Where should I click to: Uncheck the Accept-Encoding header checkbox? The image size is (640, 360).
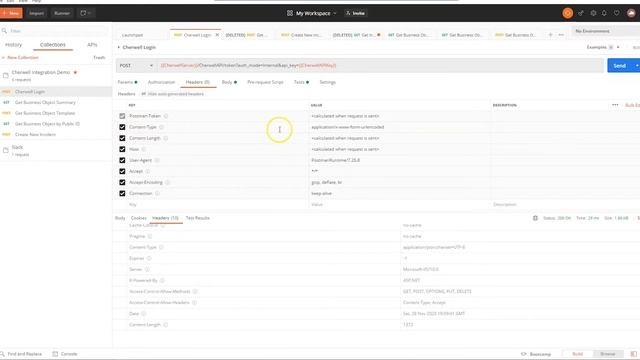point(122,182)
